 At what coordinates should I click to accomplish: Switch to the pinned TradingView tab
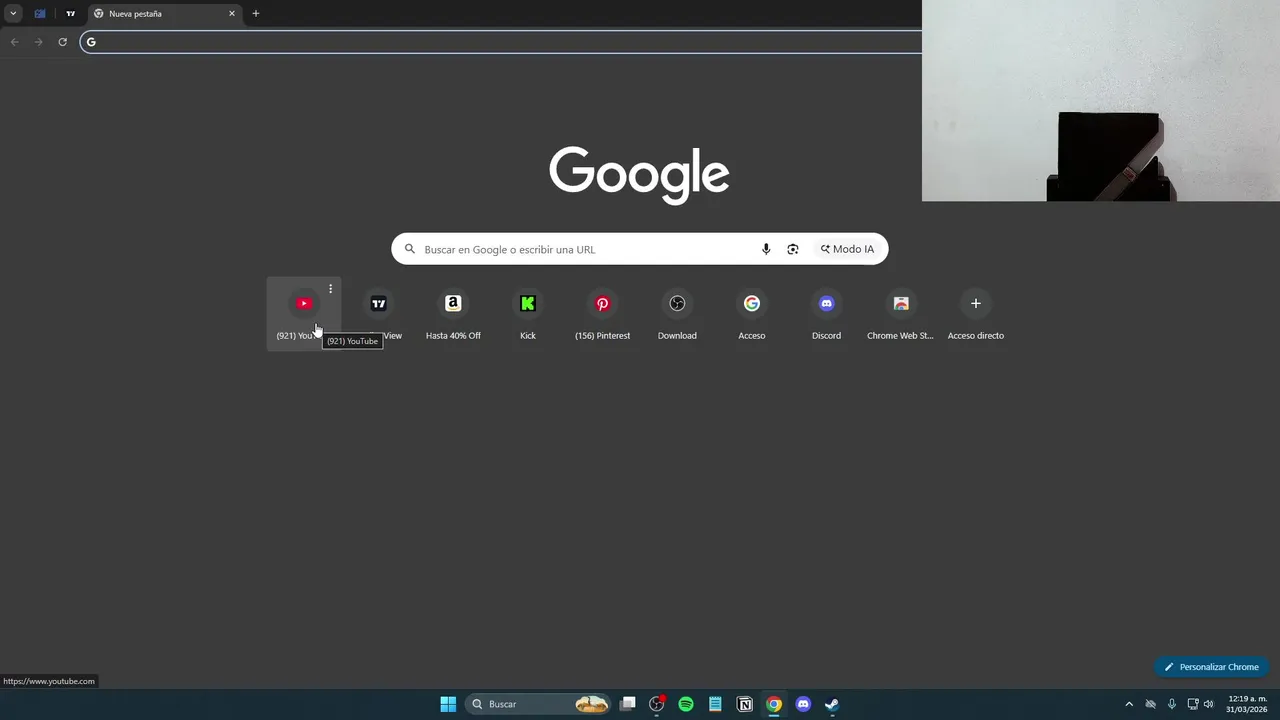(70, 14)
